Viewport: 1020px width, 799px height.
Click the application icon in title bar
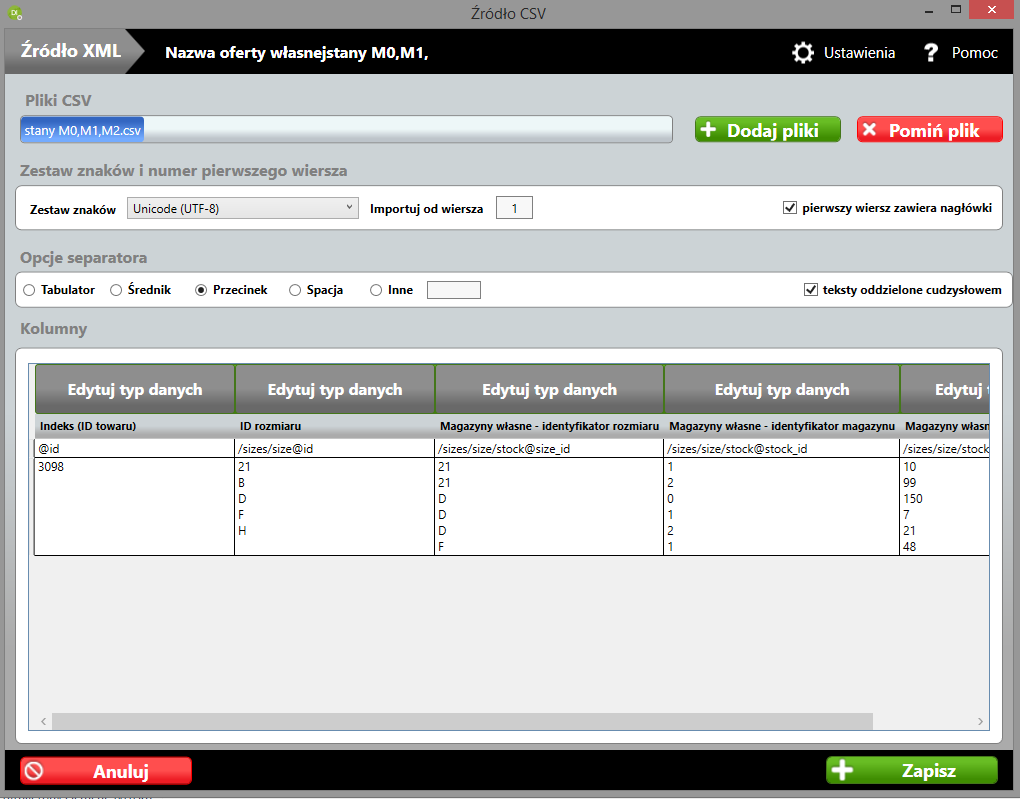13,13
